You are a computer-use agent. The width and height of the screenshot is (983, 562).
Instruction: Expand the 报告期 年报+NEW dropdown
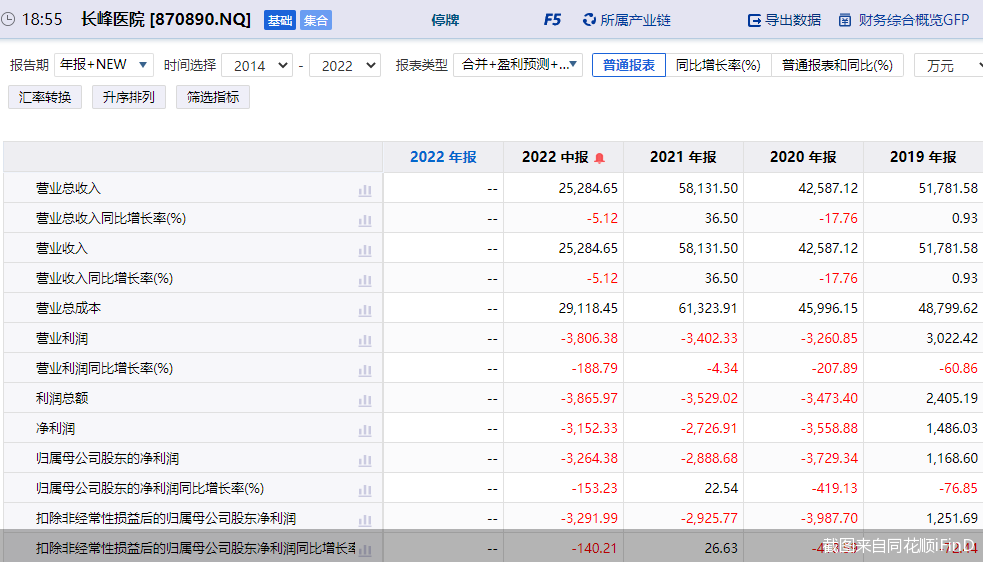point(104,65)
